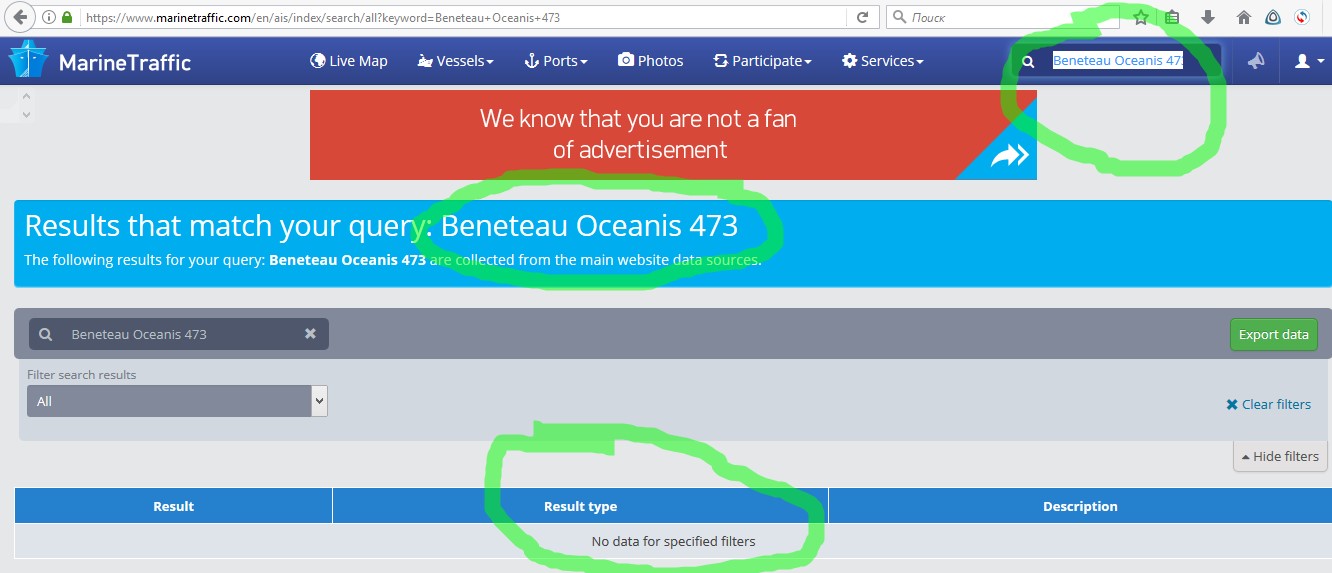Viewport: 1332px width, 573px height.
Task: Click the Filter search results label
Action: [x=82, y=375]
